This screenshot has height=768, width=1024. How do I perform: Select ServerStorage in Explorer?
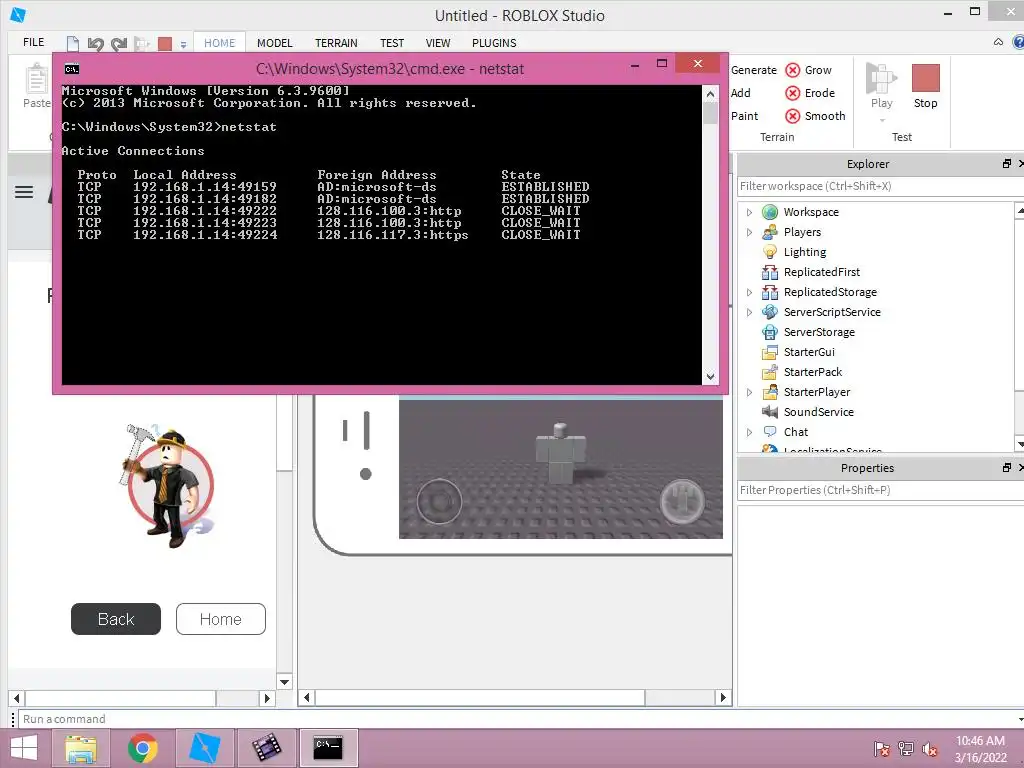click(819, 332)
